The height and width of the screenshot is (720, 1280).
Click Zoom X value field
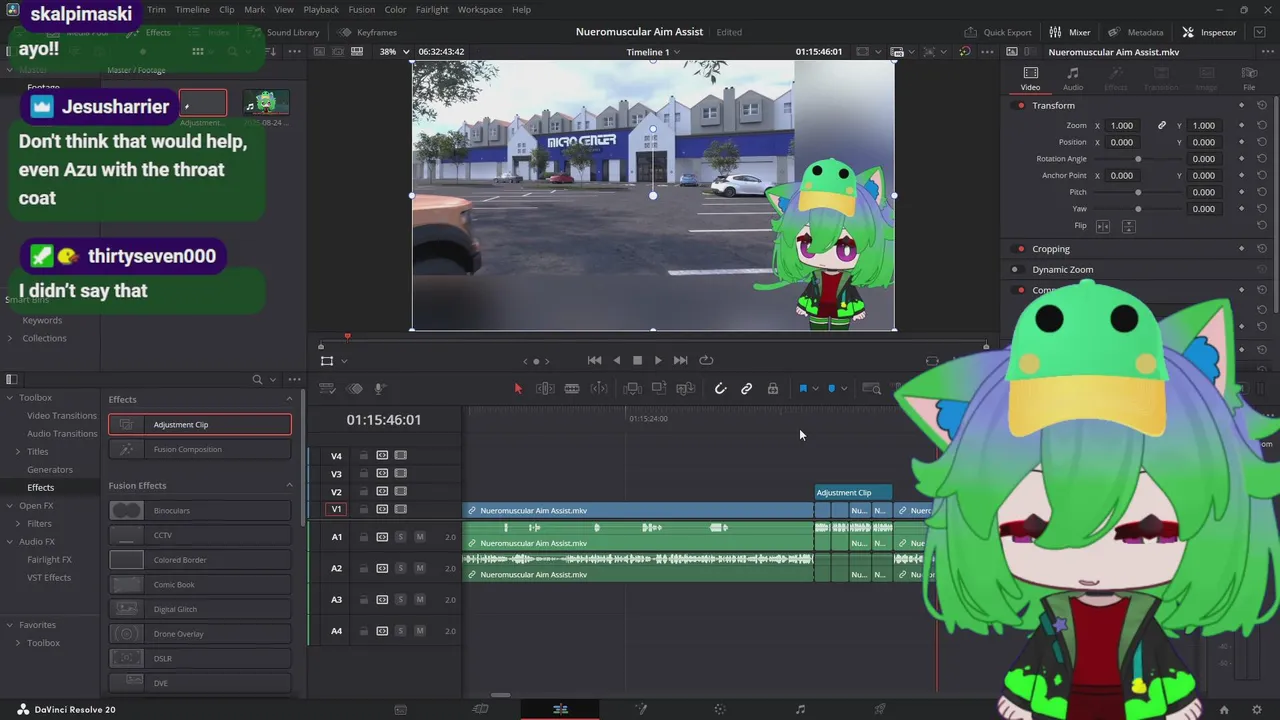(x=1122, y=125)
